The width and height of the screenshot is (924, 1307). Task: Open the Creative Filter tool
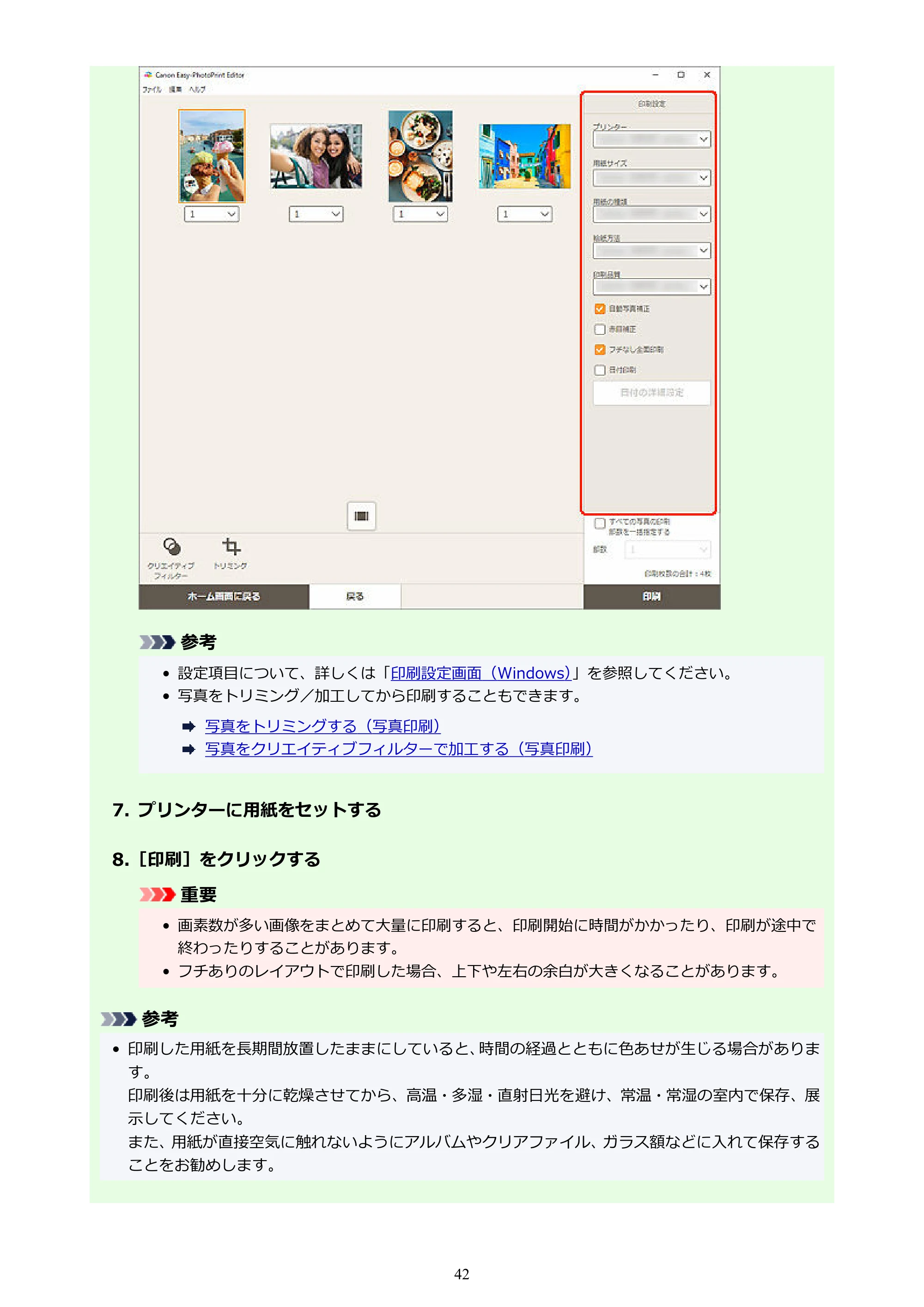point(171,557)
